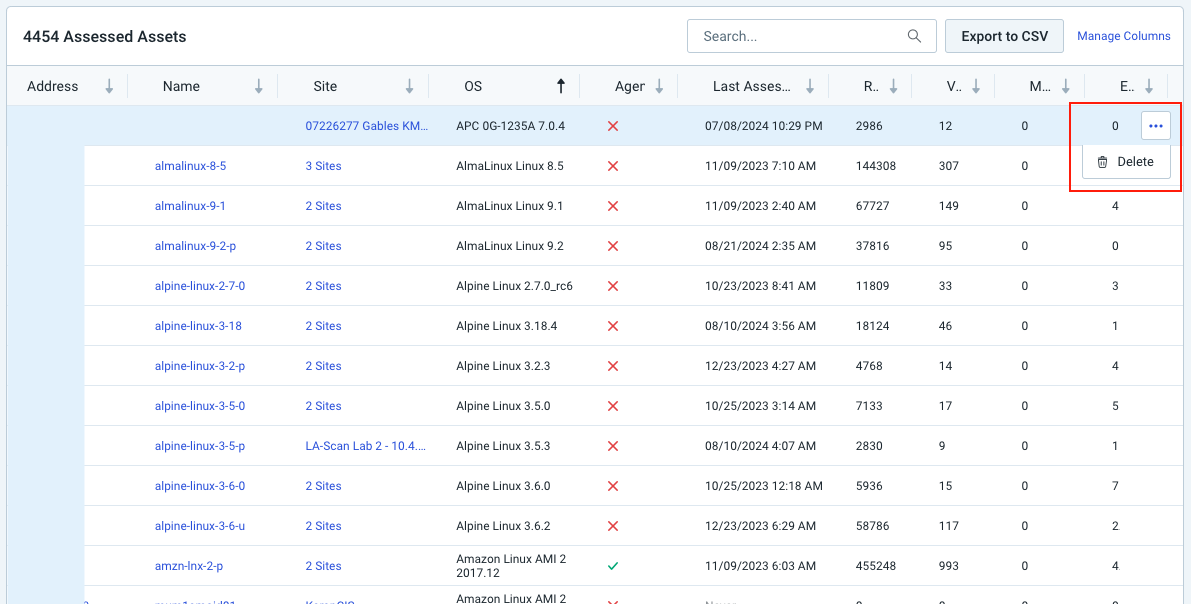Sort by Last Assessed column arrow
This screenshot has width=1191, height=604.
(810, 87)
